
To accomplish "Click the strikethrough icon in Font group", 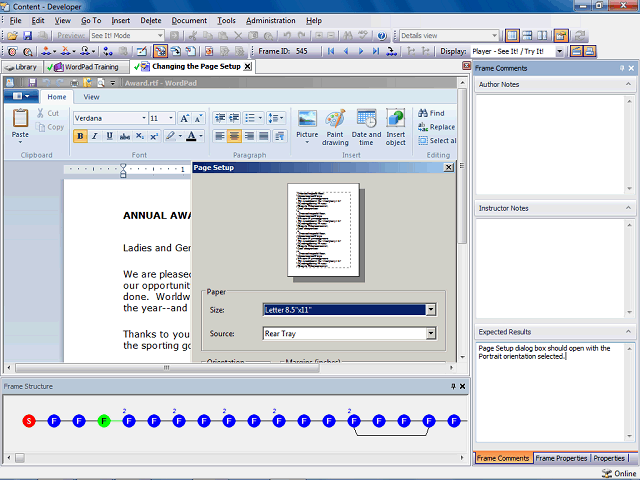I will pyautogui.click(x=124, y=136).
